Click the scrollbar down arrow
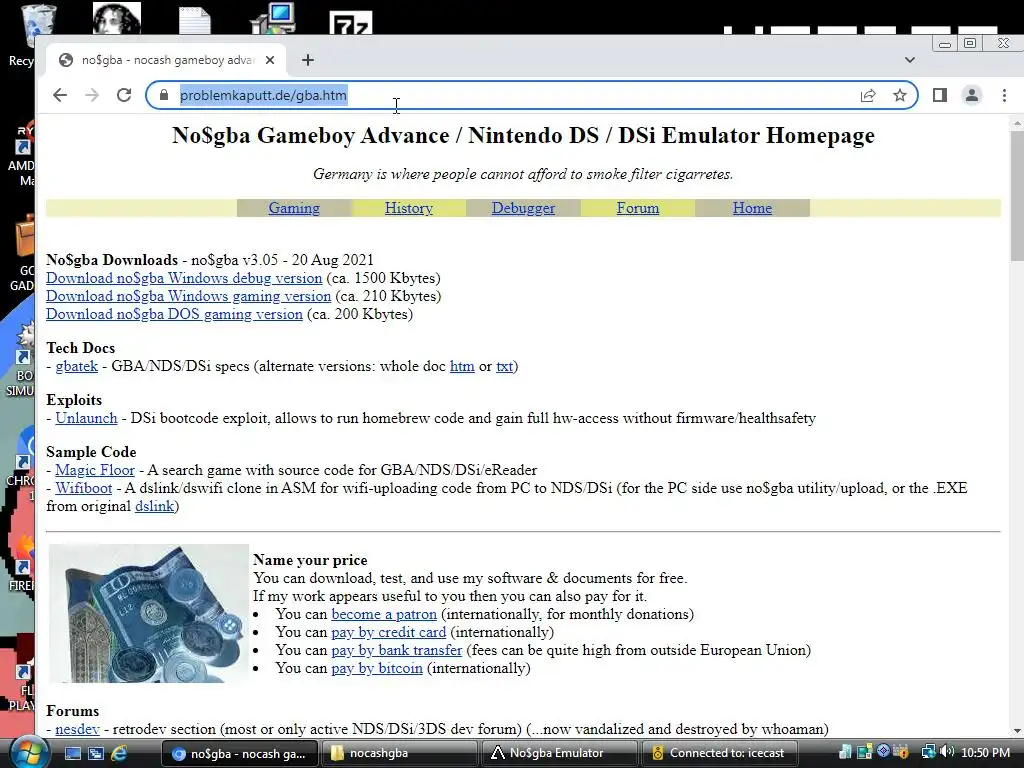 coord(1017,731)
